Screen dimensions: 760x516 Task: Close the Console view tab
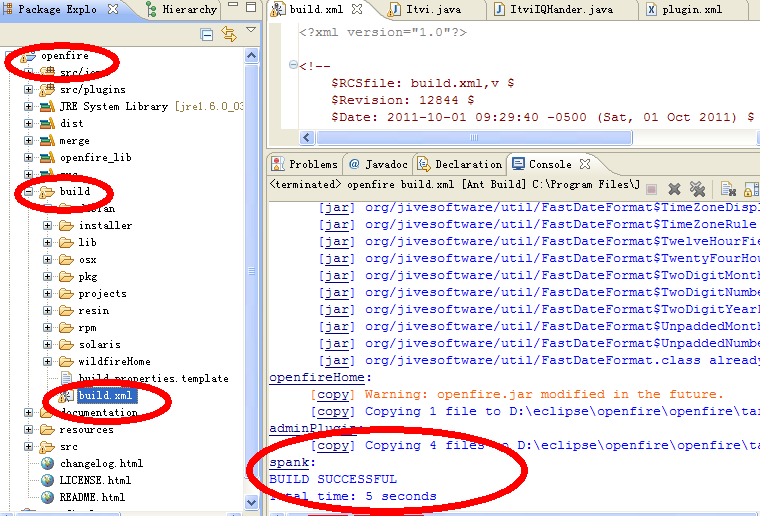[585, 164]
